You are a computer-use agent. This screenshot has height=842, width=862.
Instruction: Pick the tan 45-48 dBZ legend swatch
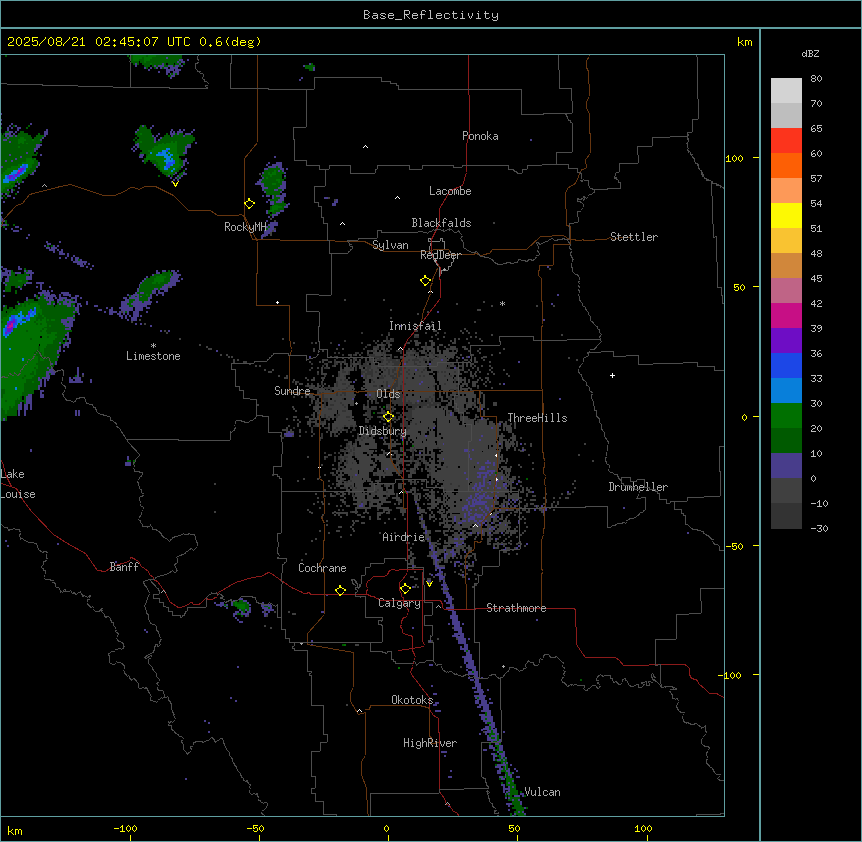[x=786, y=265]
